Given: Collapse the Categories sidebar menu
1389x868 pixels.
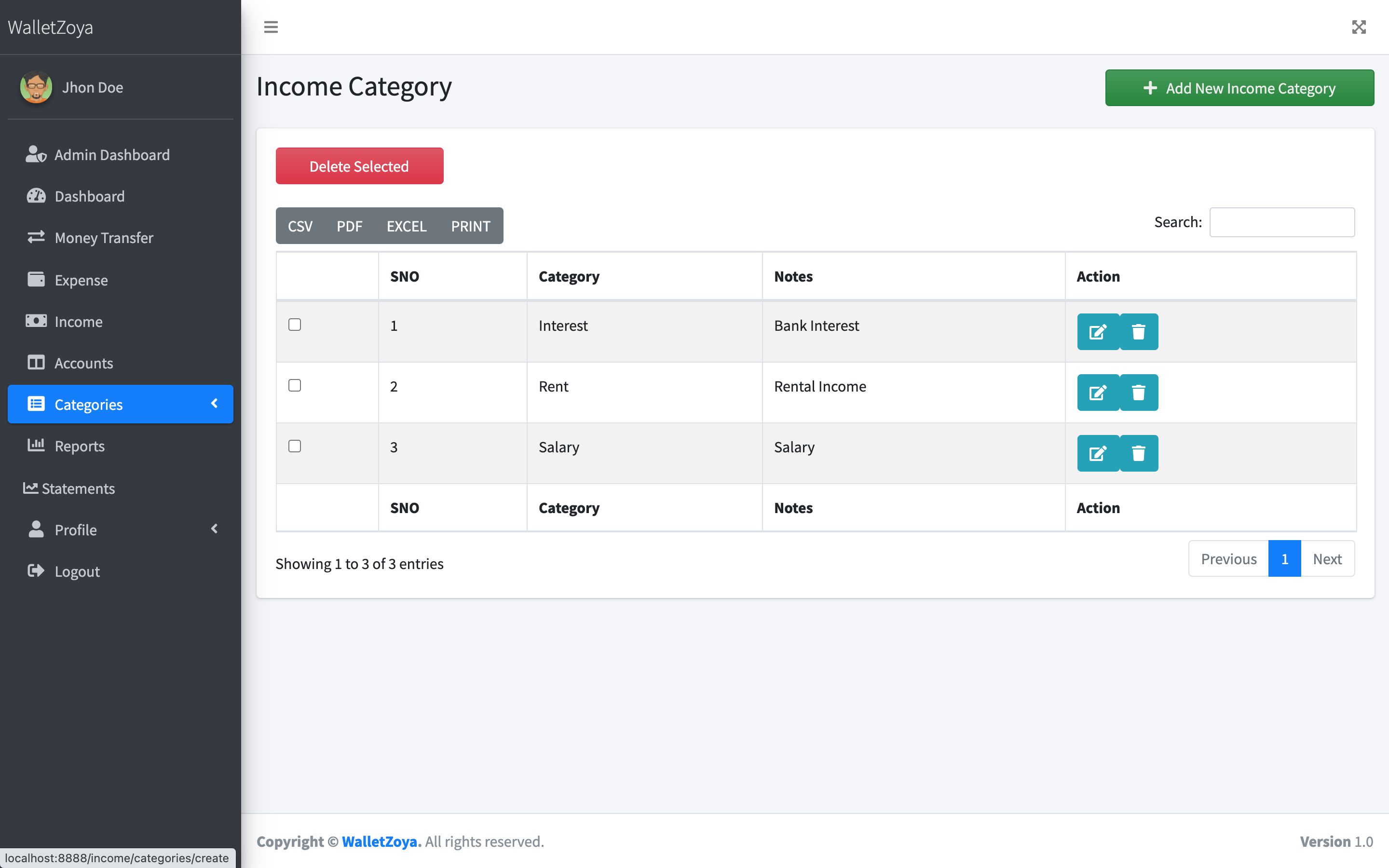Looking at the screenshot, I should (x=121, y=404).
